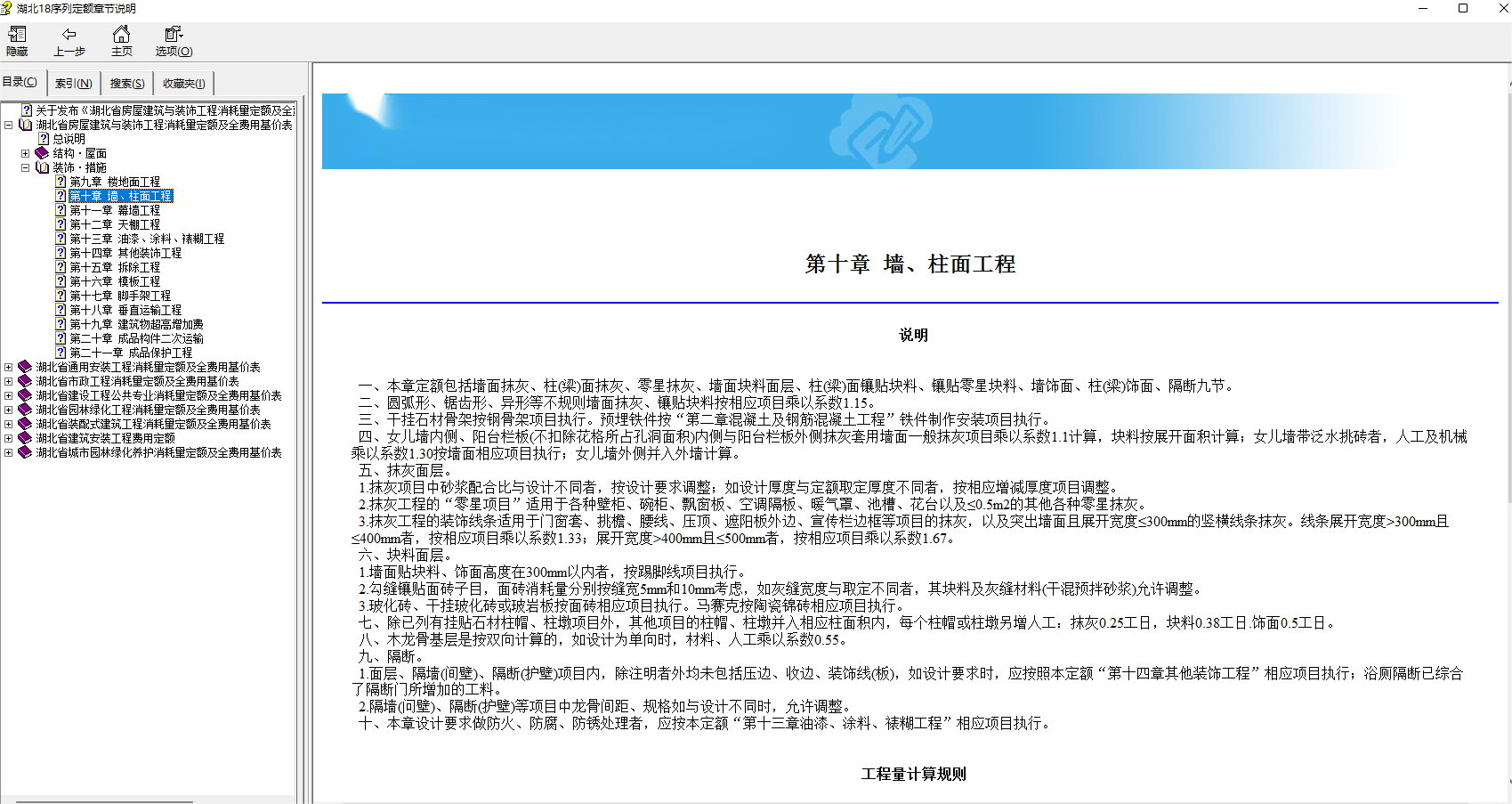Open 第二十章 成品构件二次运输 topic
The image size is (1512, 804).
(x=136, y=338)
